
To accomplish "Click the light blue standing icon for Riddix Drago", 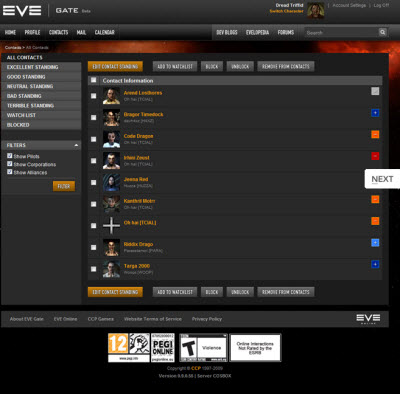I will coord(375,243).
